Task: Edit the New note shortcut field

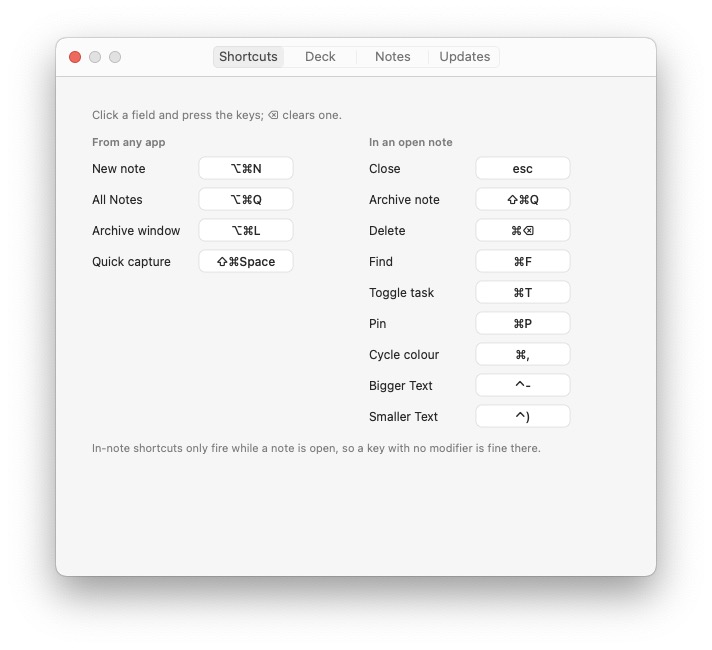Action: click(246, 169)
